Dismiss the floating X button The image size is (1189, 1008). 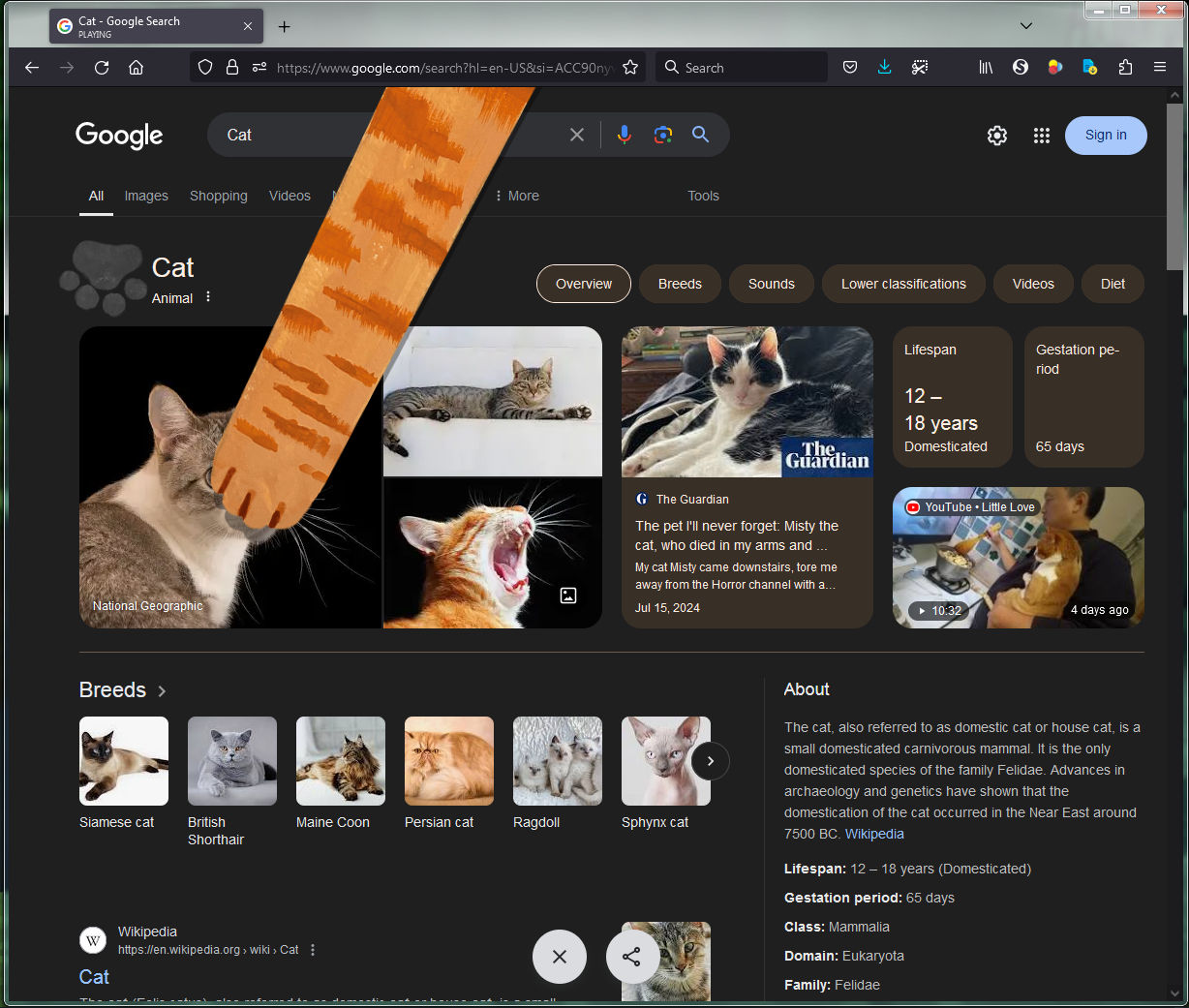click(560, 957)
